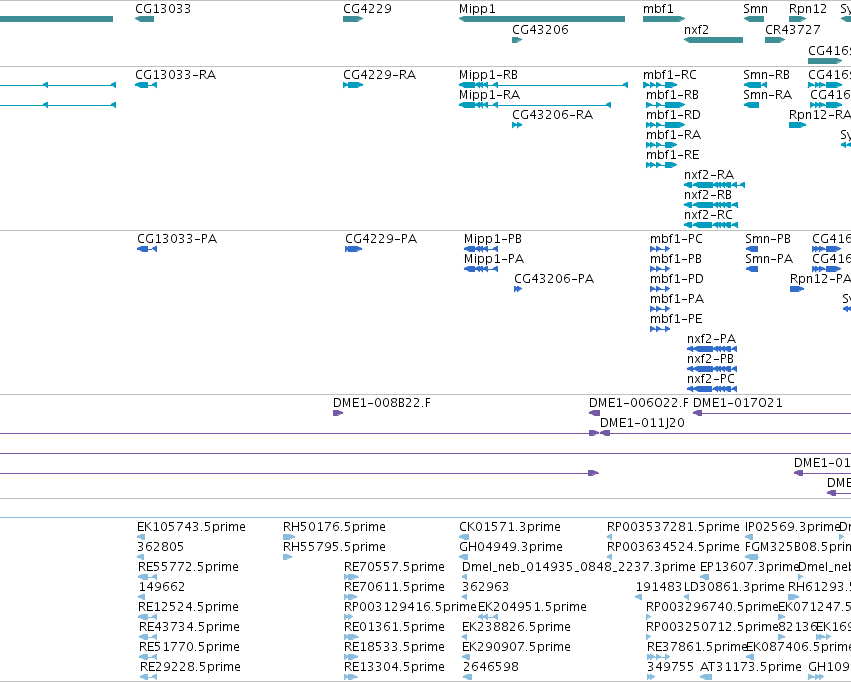
Task: Select transcript mbf1-RA
Action: pyautogui.click(x=662, y=145)
